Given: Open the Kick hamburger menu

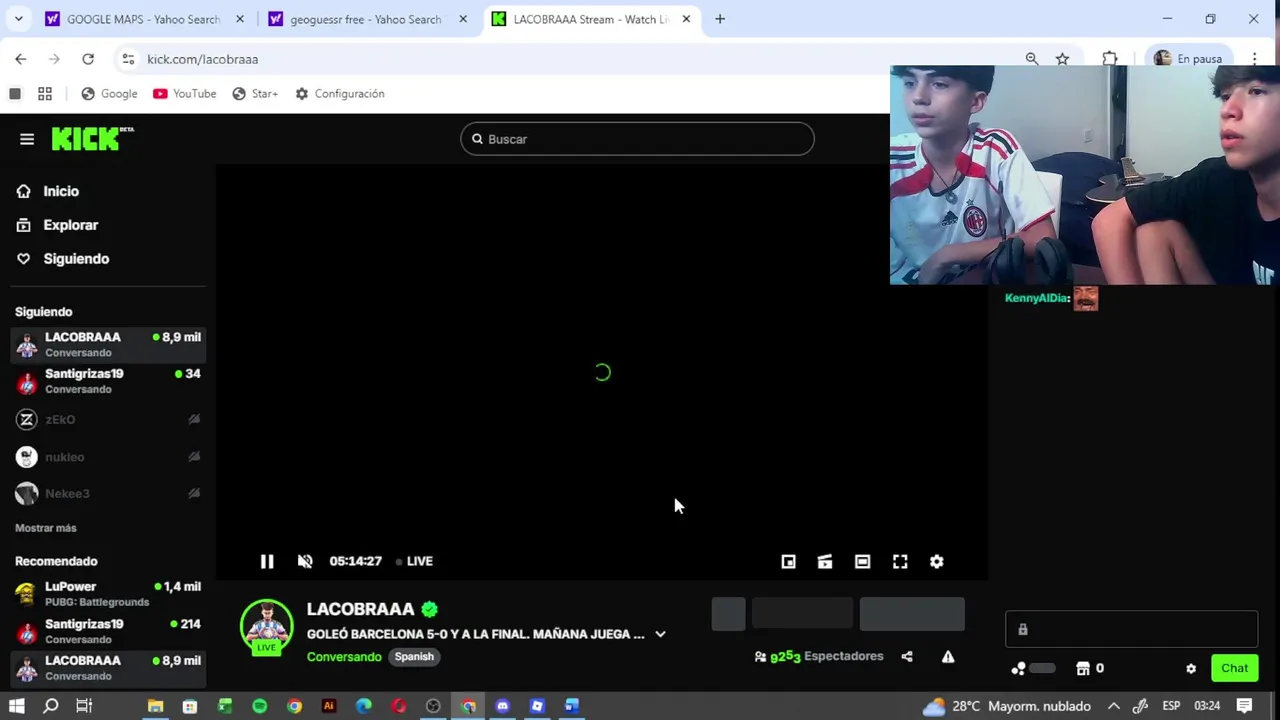Looking at the screenshot, I should (27, 139).
